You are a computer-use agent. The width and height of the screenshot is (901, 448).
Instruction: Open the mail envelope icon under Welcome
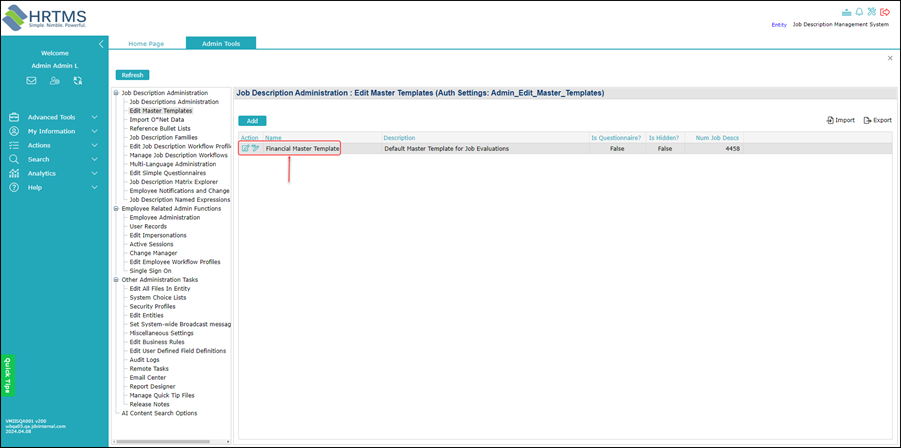(x=32, y=81)
